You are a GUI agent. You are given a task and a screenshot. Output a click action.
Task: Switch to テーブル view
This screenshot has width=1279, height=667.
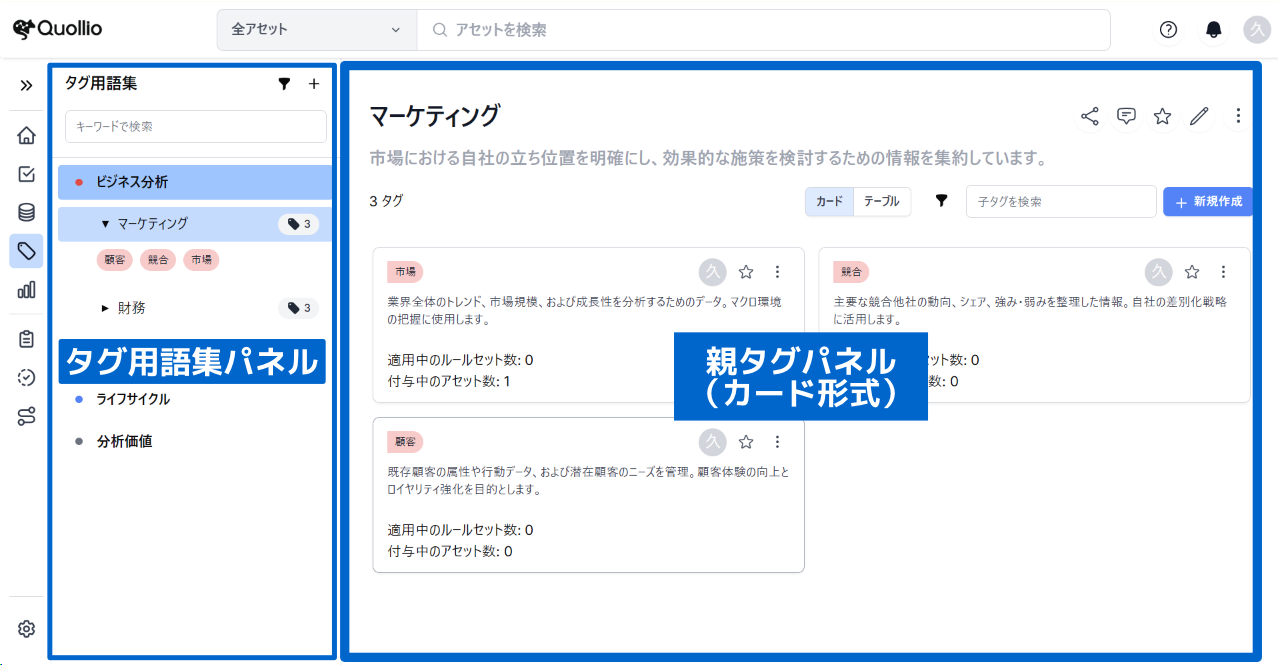point(881,201)
